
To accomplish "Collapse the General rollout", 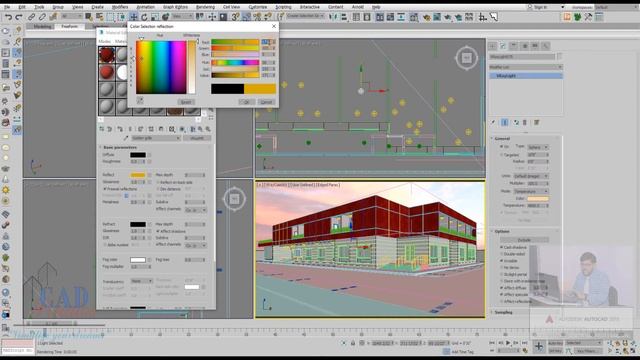I will (502, 139).
